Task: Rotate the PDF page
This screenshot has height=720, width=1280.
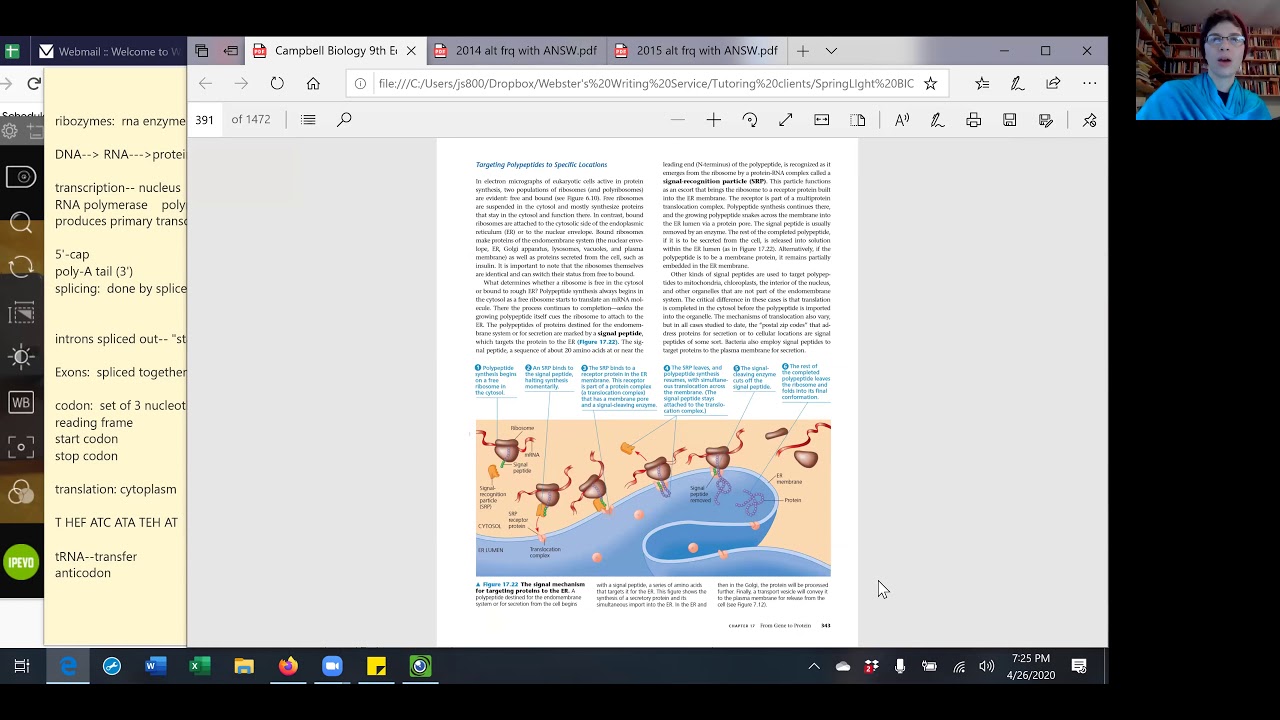Action: [x=750, y=120]
